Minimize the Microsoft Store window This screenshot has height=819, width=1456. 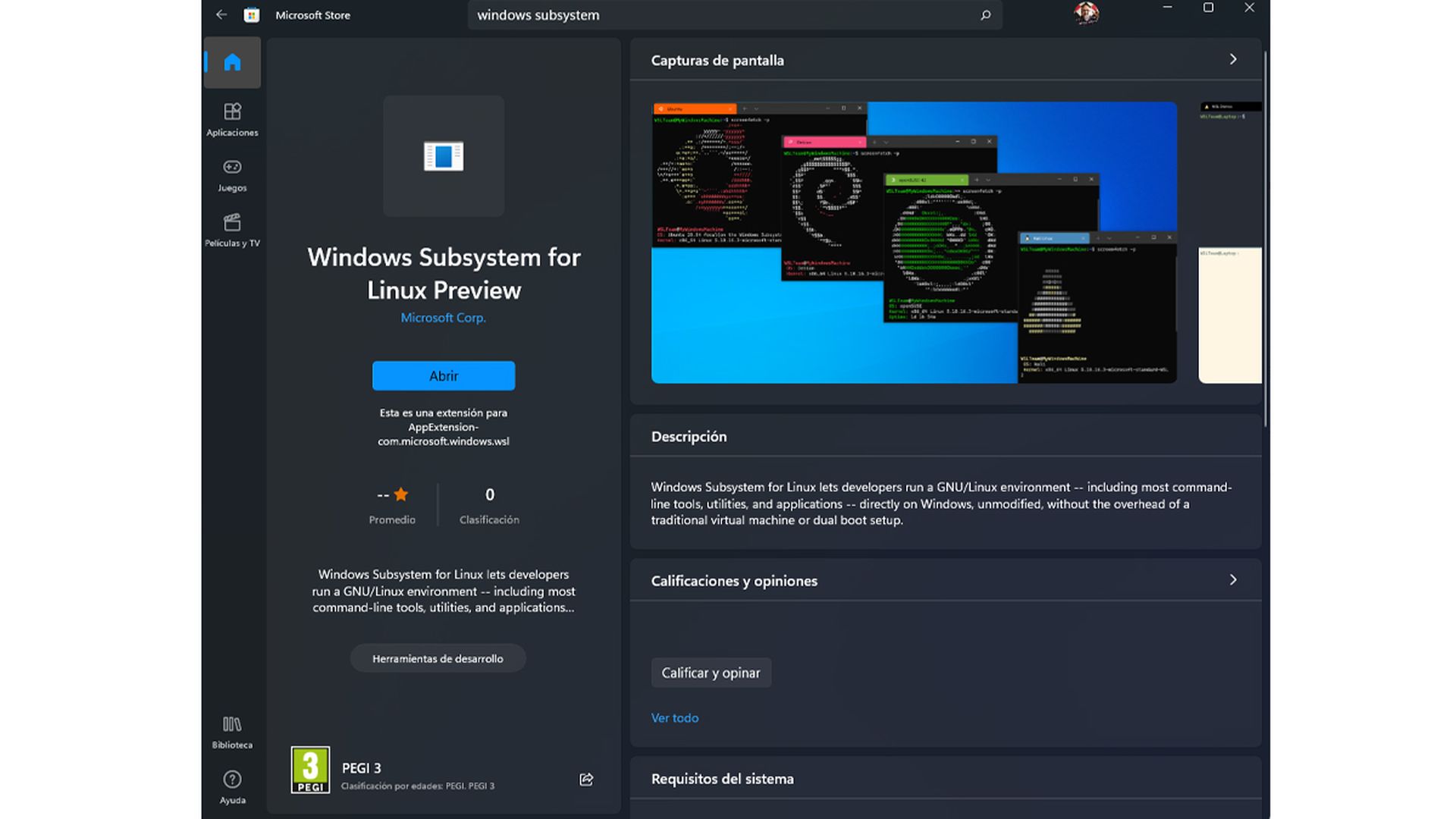coord(1168,8)
